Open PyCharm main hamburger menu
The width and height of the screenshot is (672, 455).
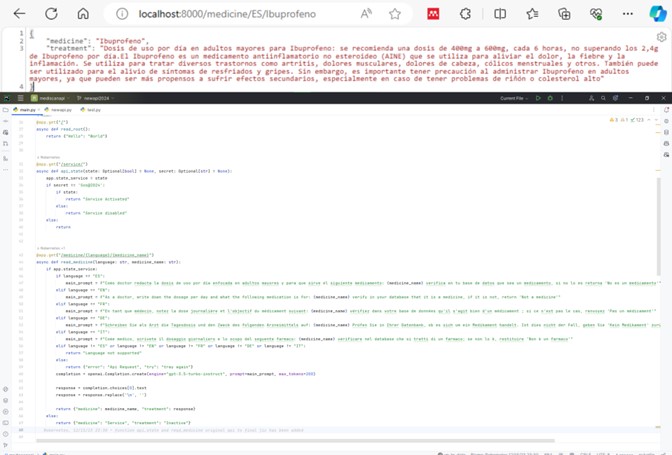click(20, 98)
